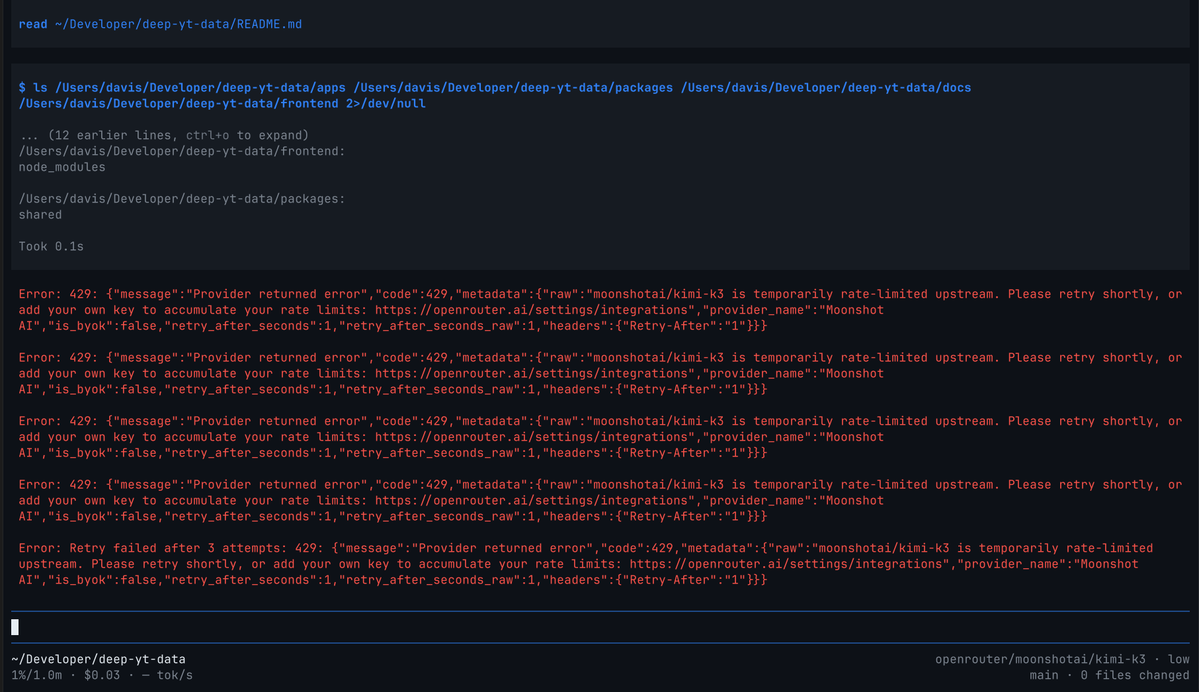Open the README.md path in read line

coord(178,24)
